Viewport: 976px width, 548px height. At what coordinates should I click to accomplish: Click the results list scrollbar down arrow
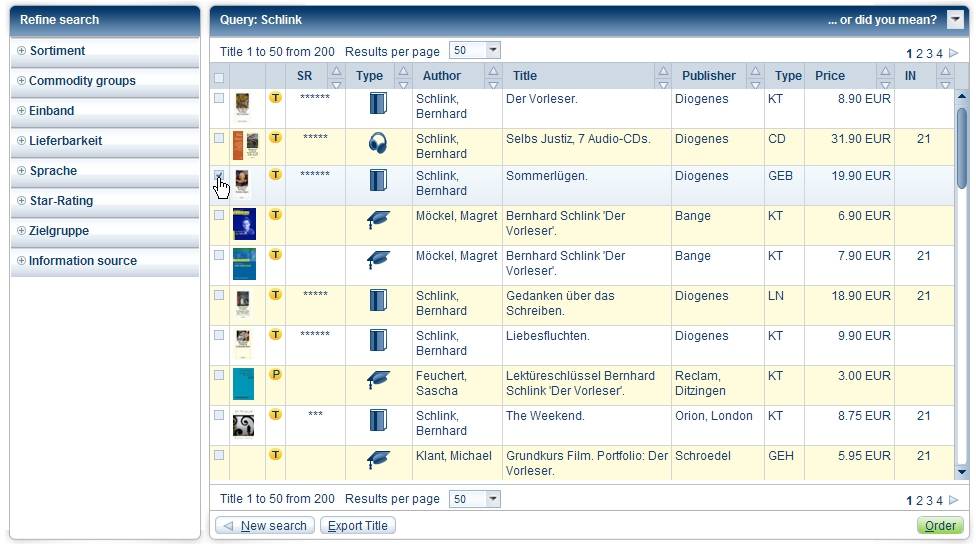(962, 472)
